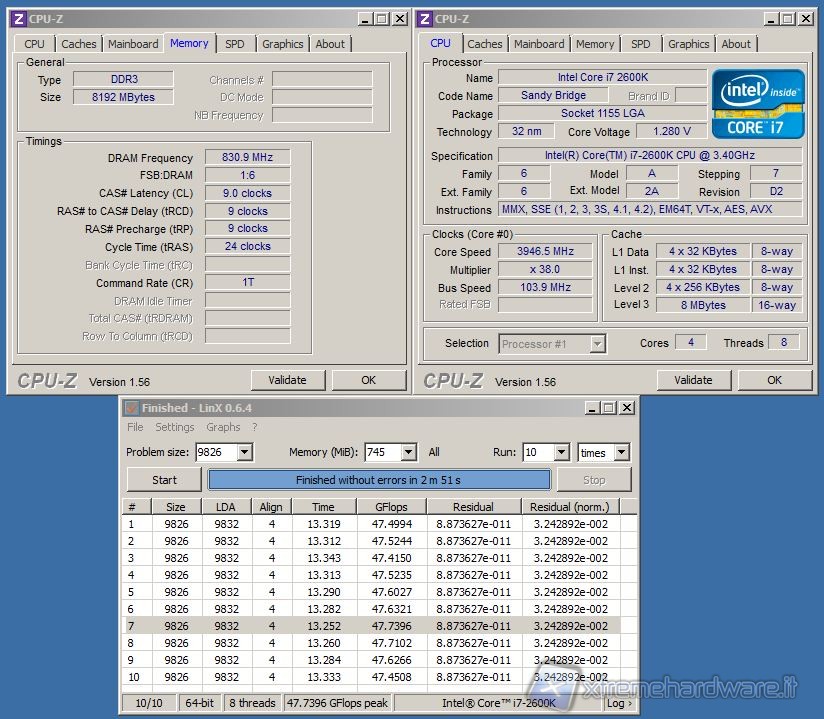This screenshot has height=719, width=824.
Task: Click OK in the CPU-Z Memory timings window
Action: pos(368,380)
